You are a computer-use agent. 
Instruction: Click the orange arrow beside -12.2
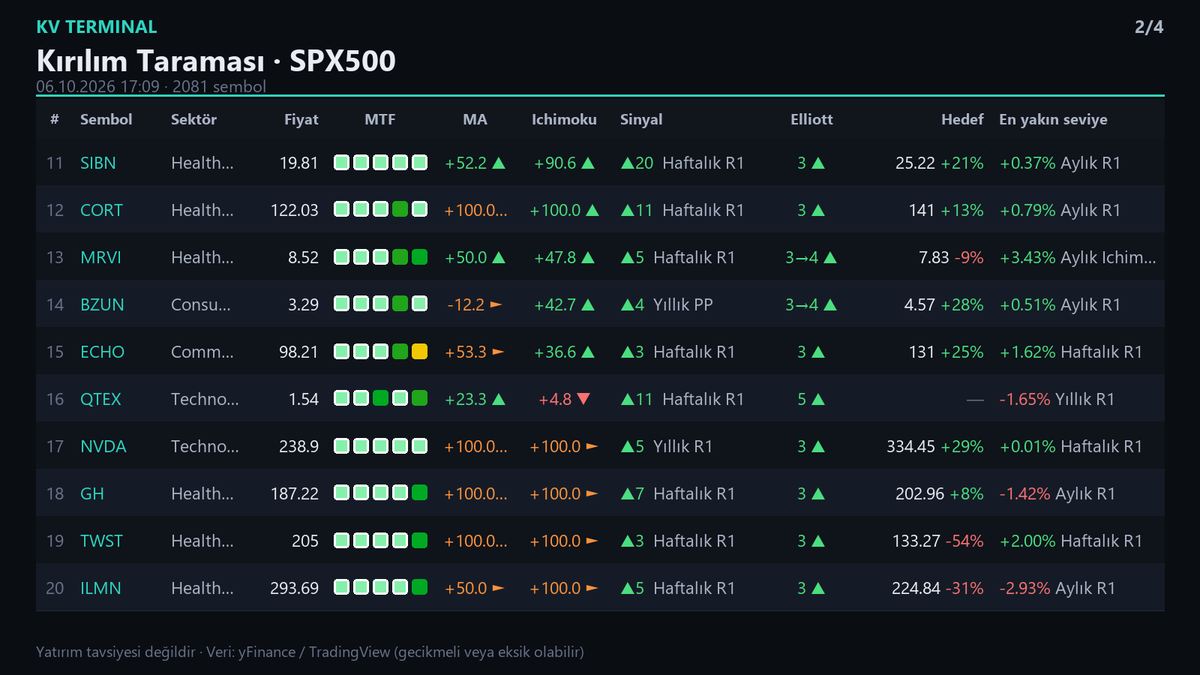coord(496,305)
